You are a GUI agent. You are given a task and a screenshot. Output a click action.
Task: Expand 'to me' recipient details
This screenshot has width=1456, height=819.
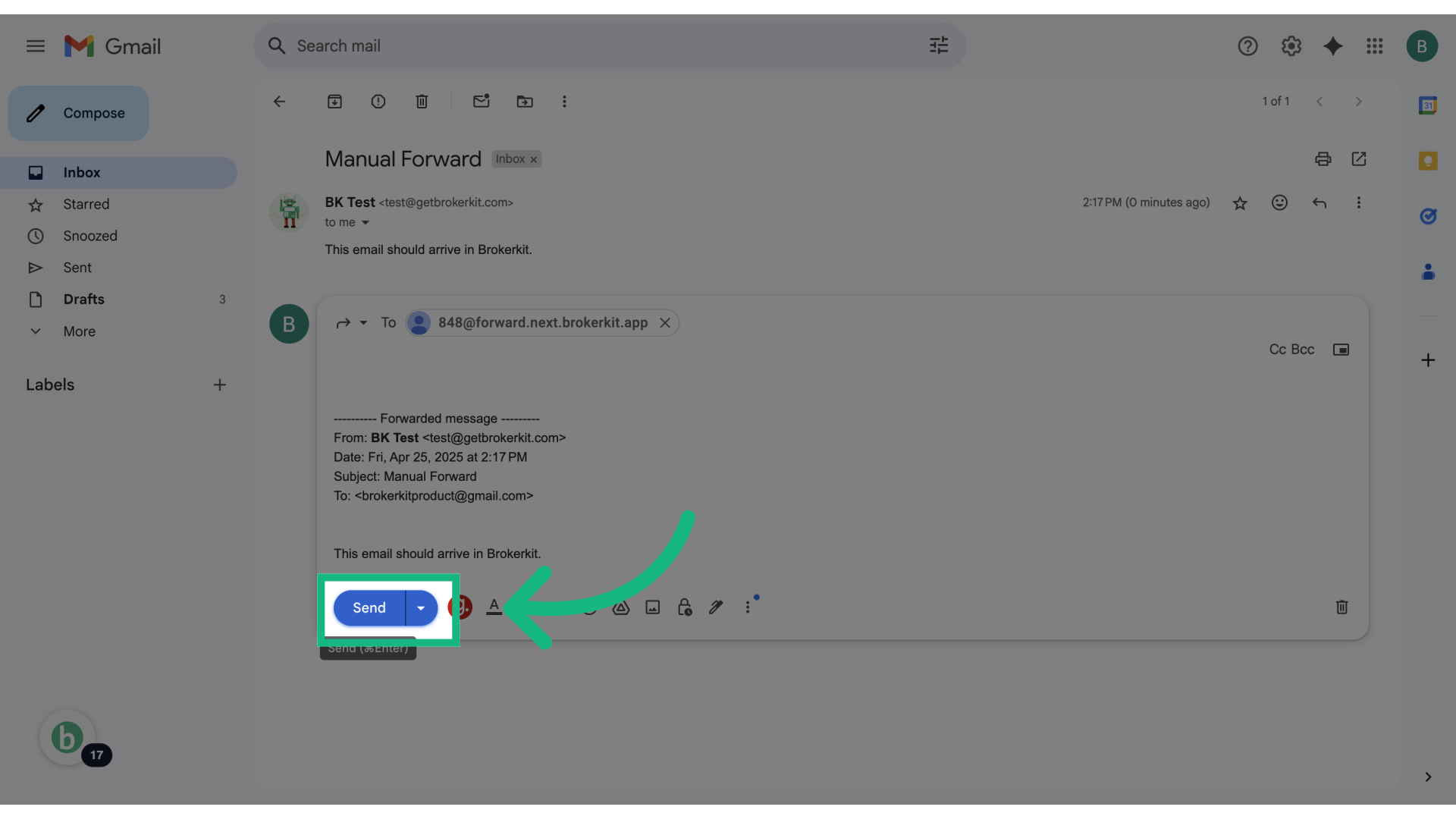pyautogui.click(x=366, y=223)
